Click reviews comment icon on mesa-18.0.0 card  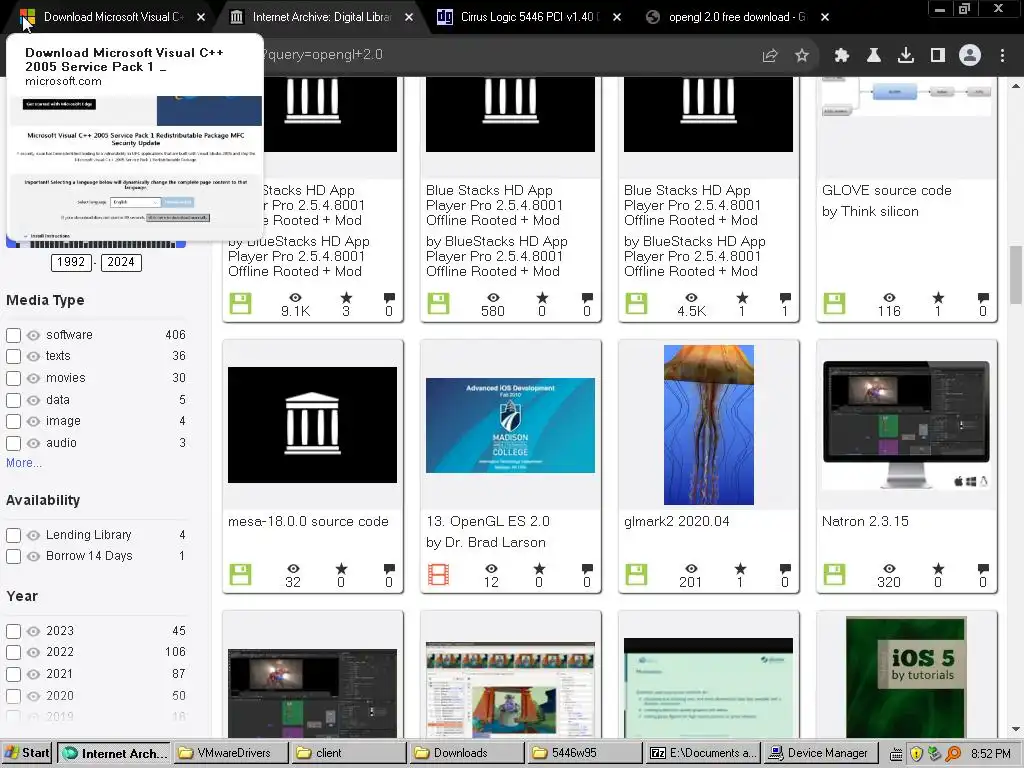pyautogui.click(x=389, y=569)
